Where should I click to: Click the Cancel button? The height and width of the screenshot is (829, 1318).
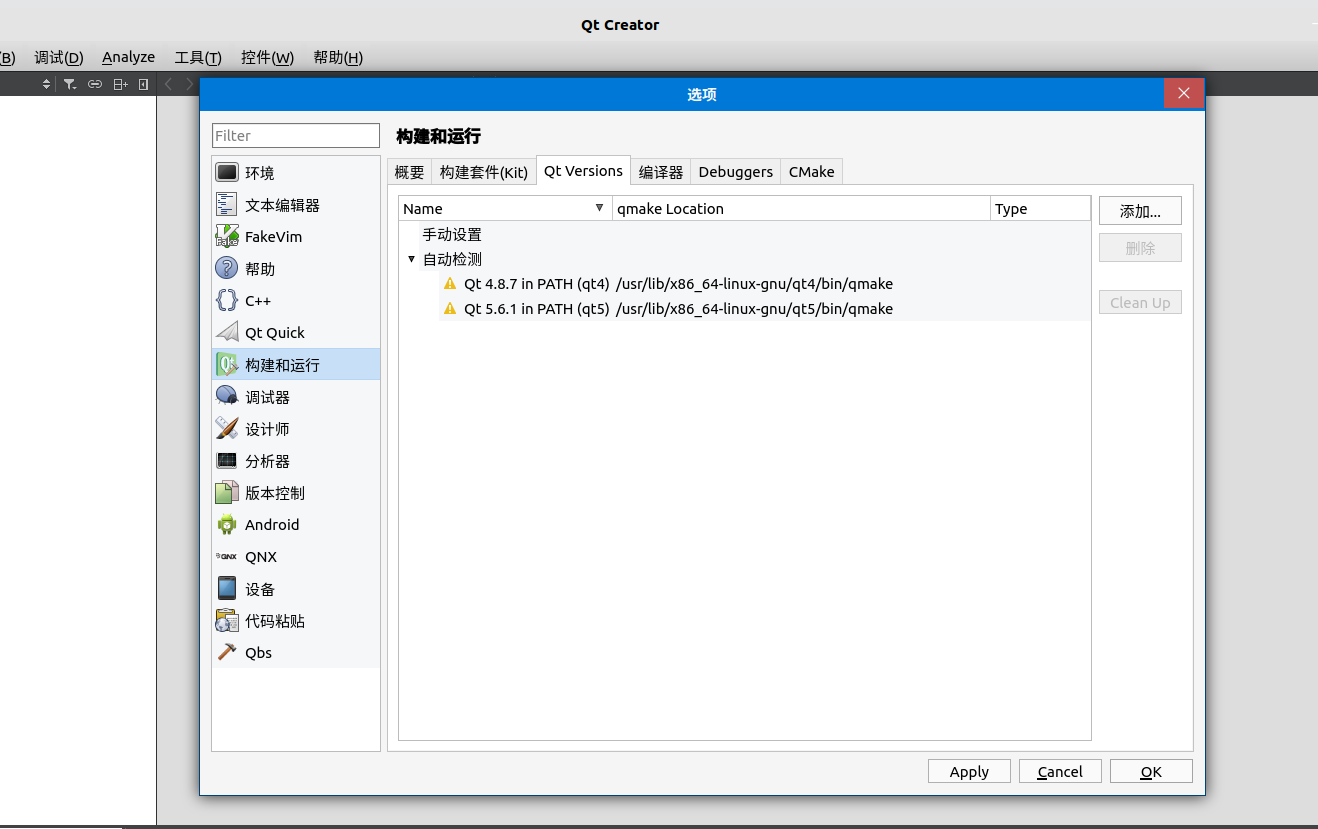point(1060,771)
